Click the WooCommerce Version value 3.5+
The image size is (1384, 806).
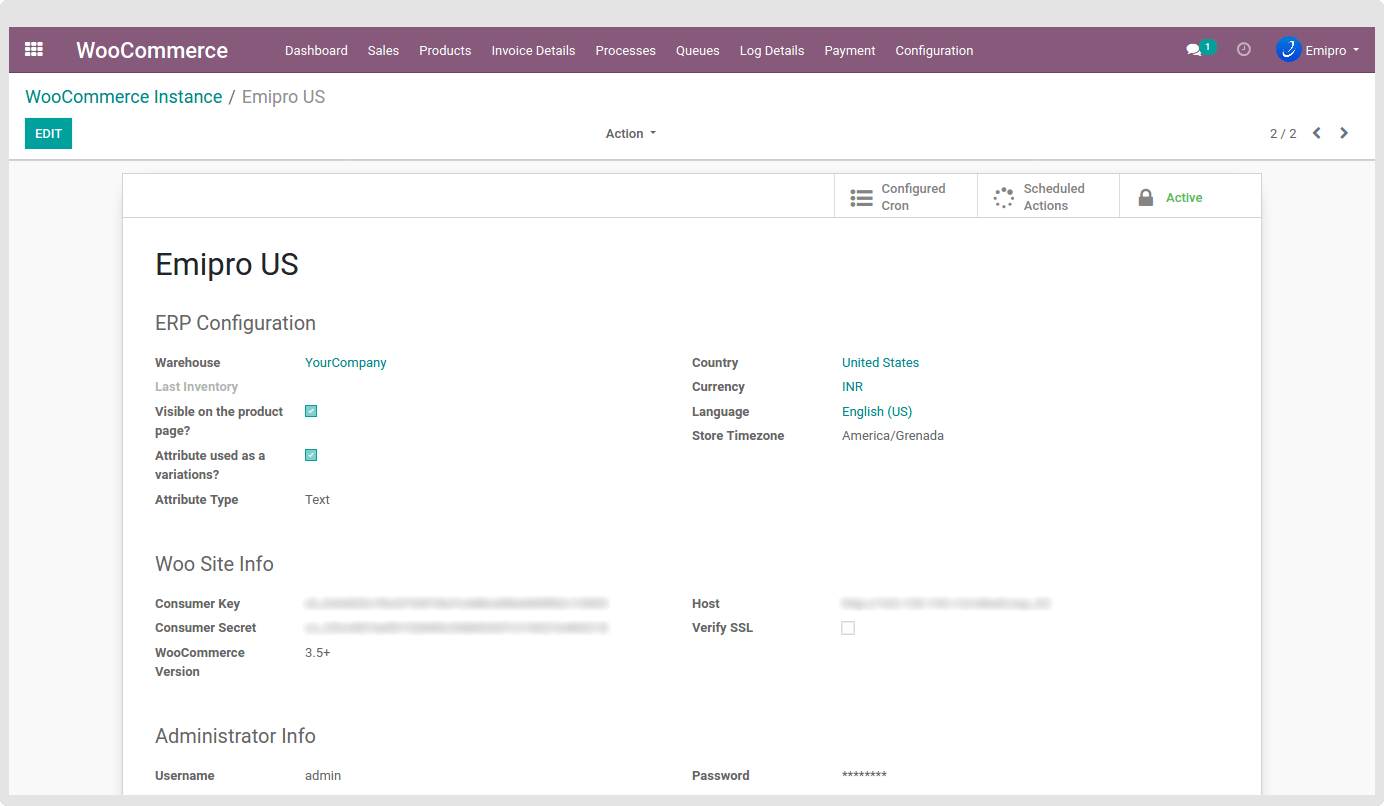(x=317, y=653)
